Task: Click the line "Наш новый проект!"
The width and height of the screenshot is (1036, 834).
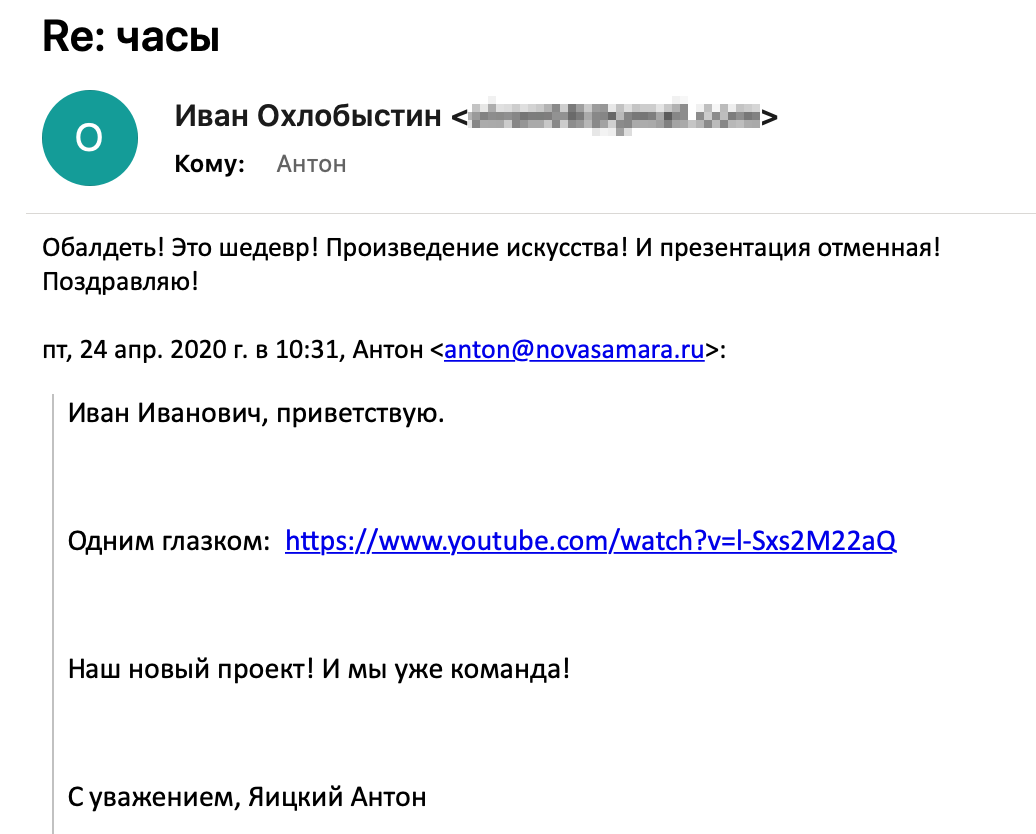Action: (192, 668)
